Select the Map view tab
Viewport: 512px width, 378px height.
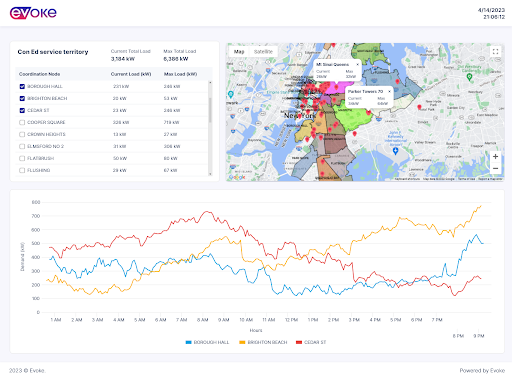pyautogui.click(x=239, y=52)
